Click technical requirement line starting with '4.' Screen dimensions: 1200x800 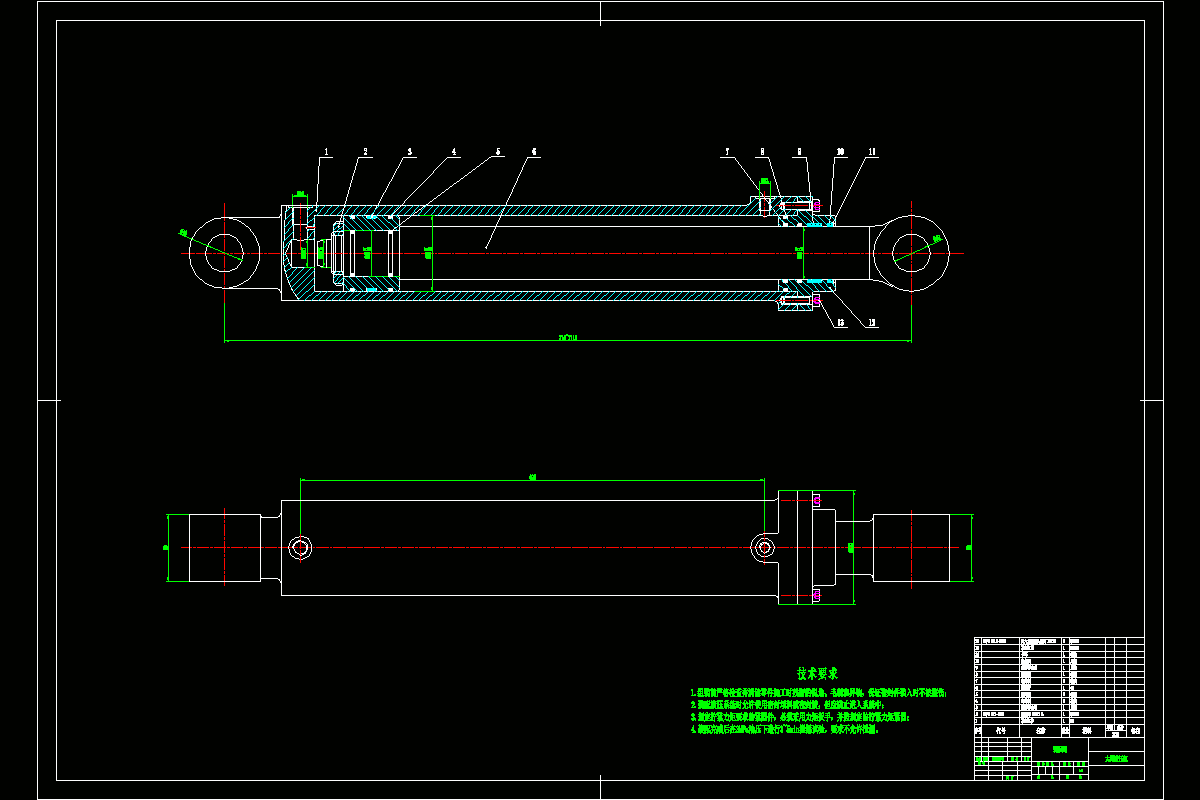click(x=784, y=730)
